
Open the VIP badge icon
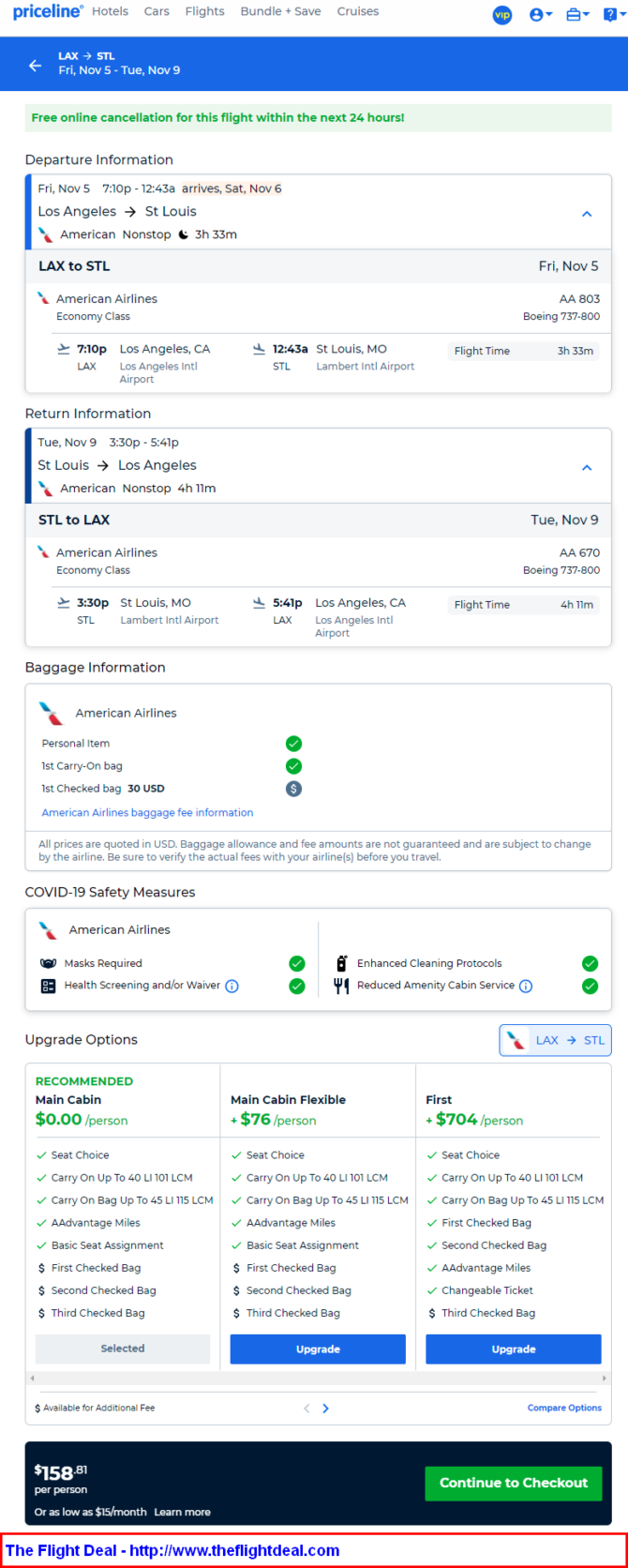tap(502, 15)
